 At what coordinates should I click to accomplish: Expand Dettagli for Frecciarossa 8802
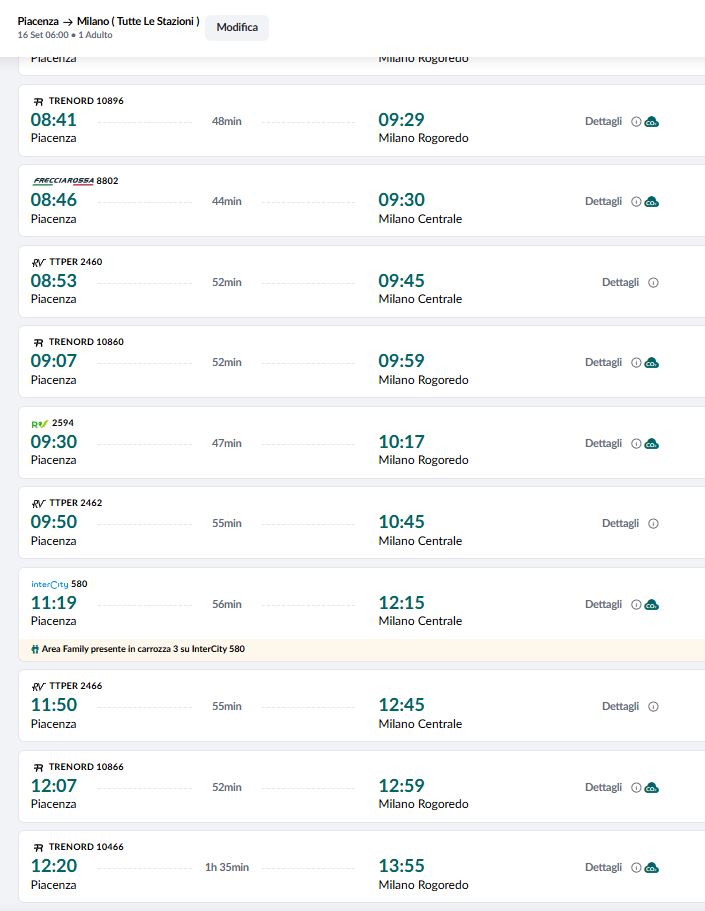point(603,202)
